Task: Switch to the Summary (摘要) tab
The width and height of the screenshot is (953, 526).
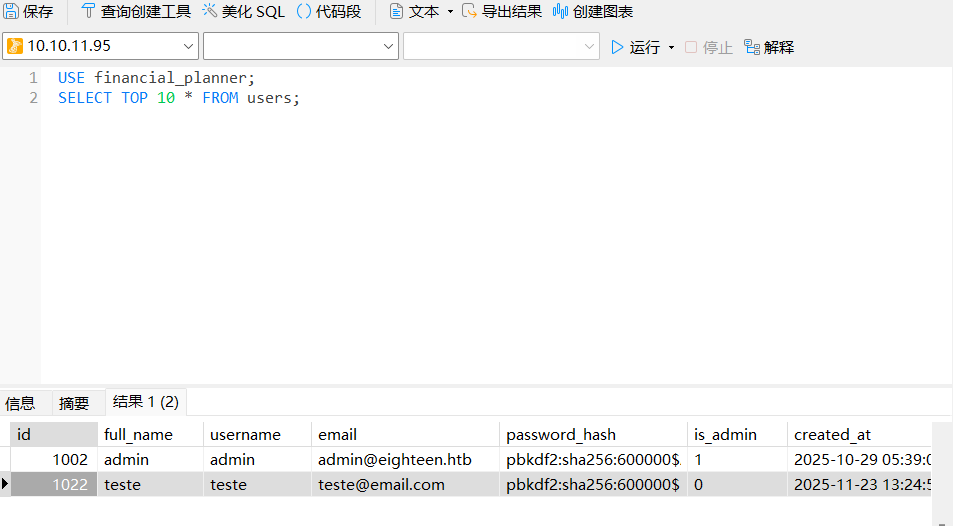Action: pyautogui.click(x=74, y=403)
